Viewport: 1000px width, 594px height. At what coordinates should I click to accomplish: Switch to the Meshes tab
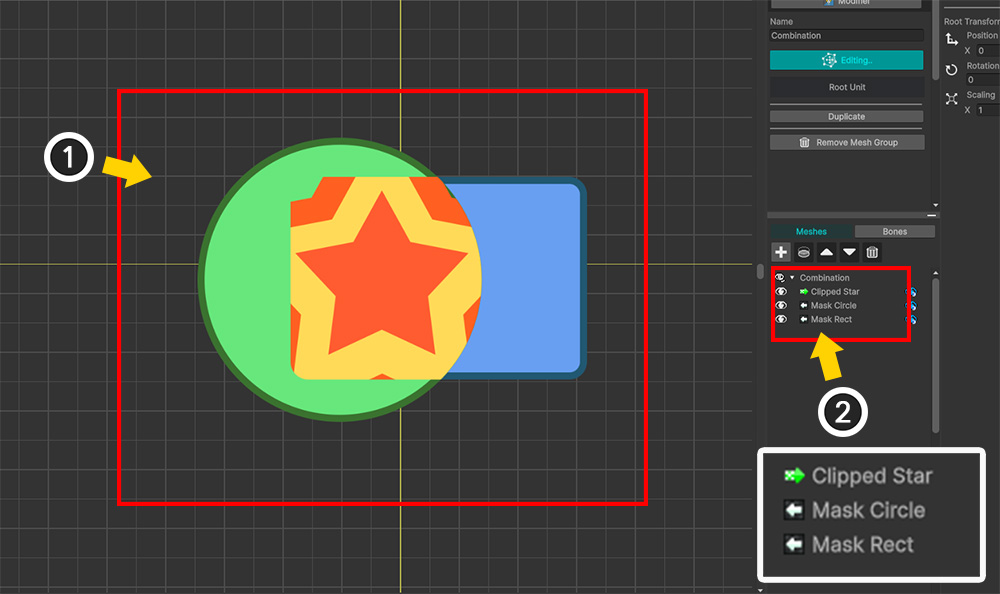(x=811, y=232)
